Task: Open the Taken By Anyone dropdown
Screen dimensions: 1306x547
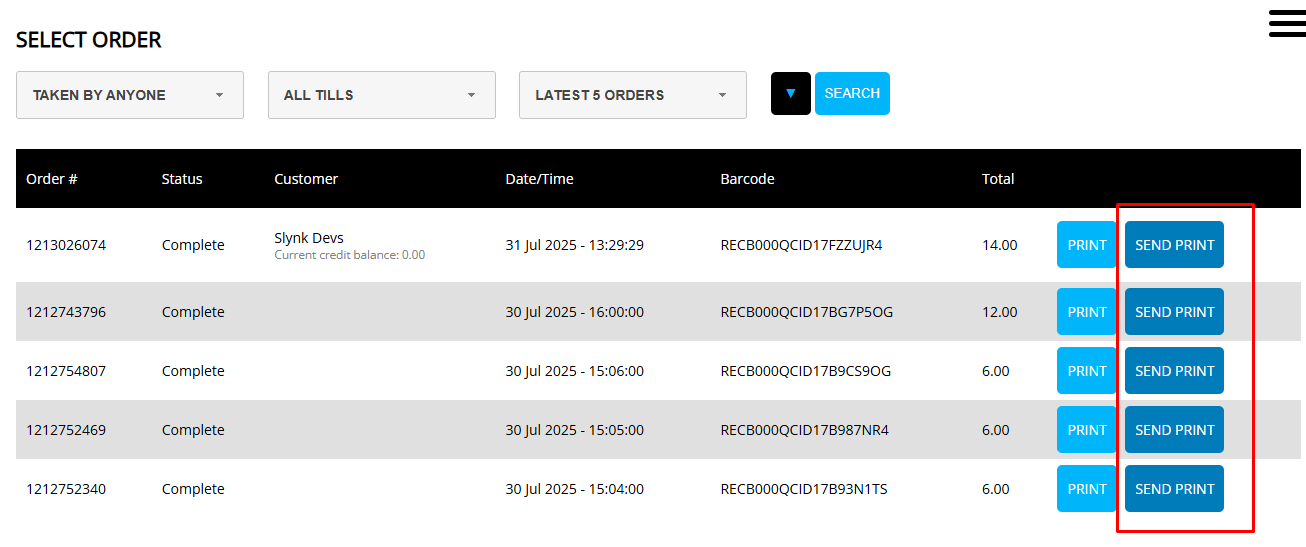Action: pyautogui.click(x=130, y=95)
